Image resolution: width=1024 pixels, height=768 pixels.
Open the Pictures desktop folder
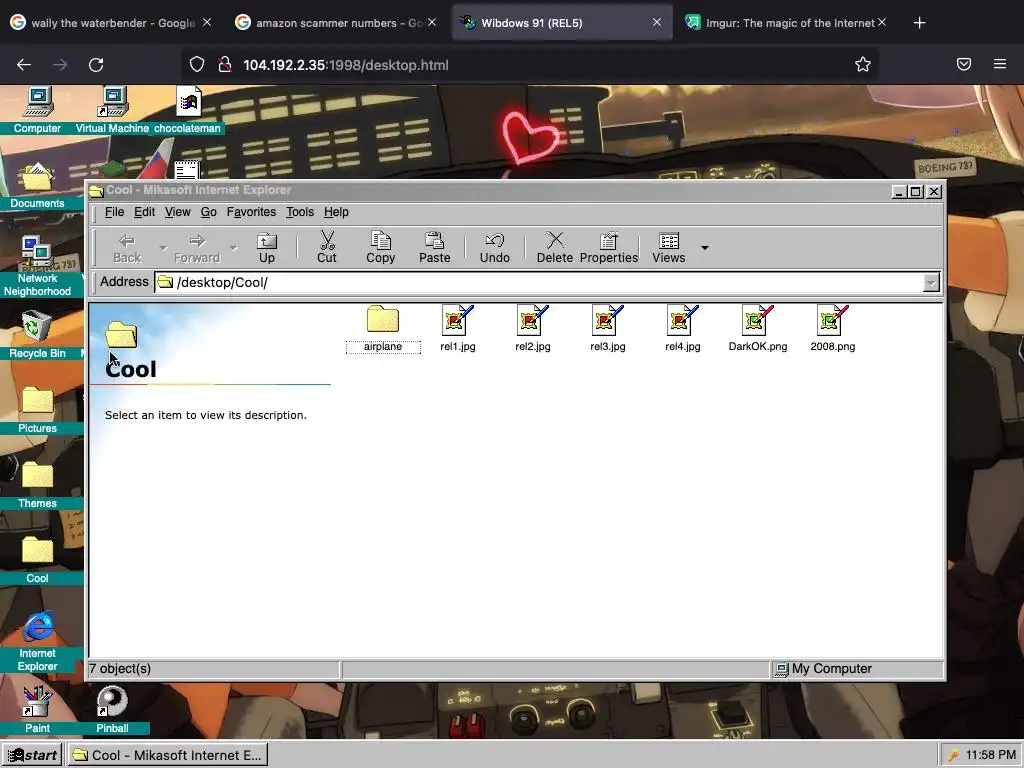tap(37, 410)
